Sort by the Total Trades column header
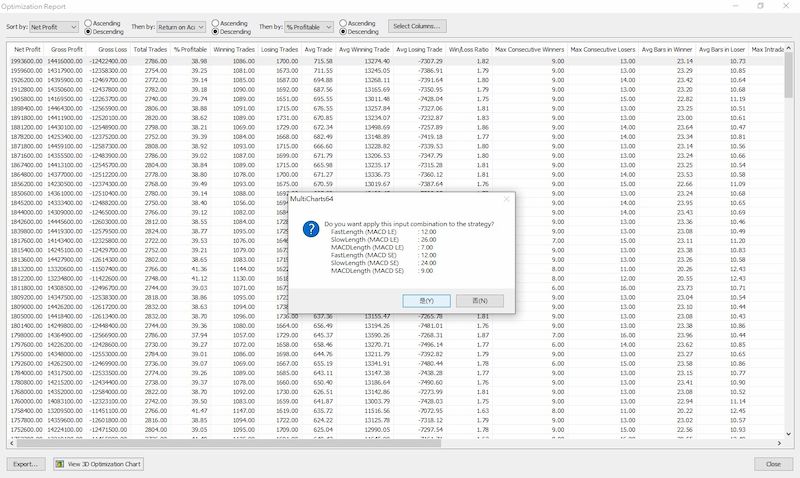800x478 pixels. [x=149, y=49]
